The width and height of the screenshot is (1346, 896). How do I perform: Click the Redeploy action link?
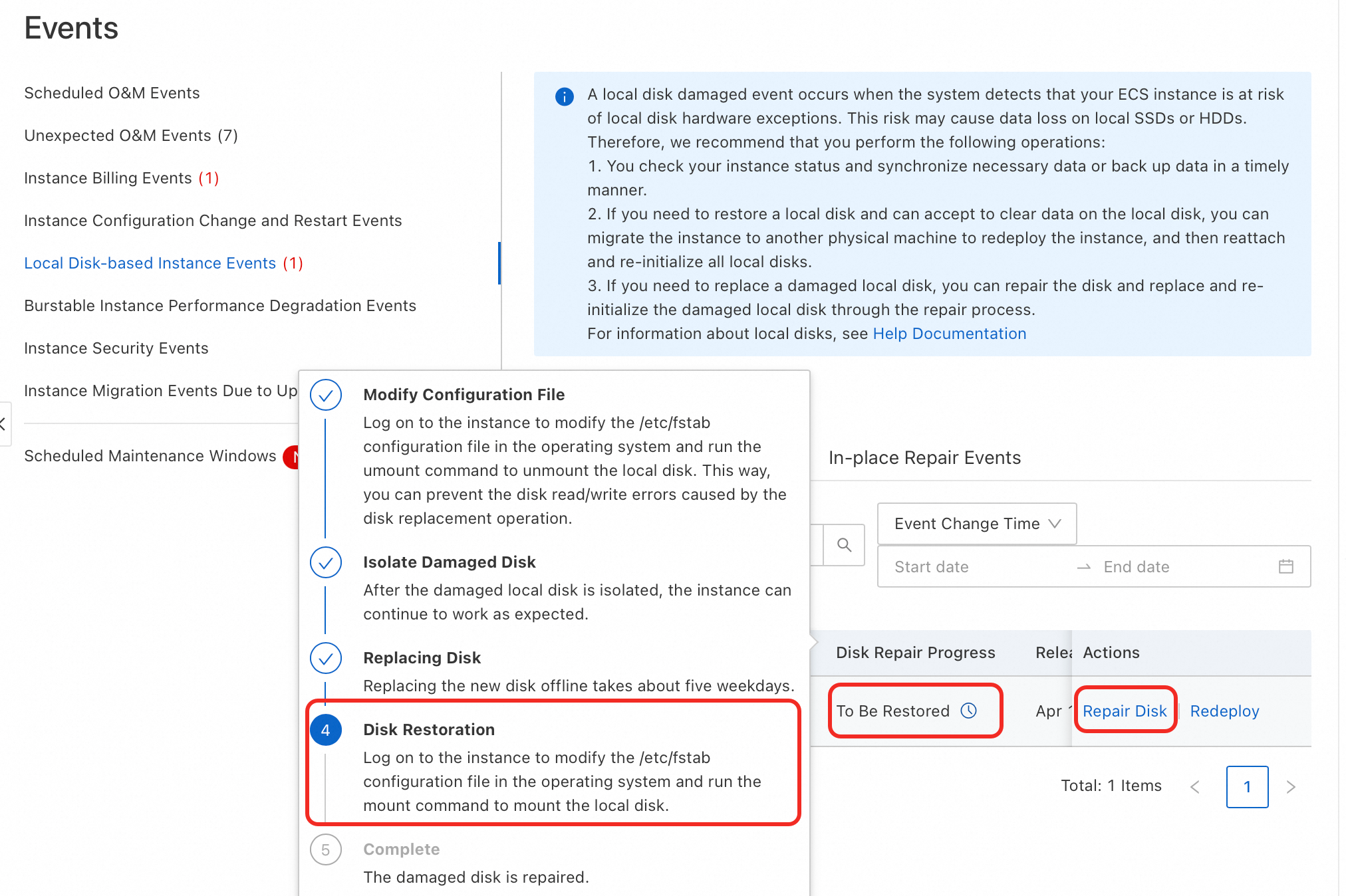[x=1224, y=711]
